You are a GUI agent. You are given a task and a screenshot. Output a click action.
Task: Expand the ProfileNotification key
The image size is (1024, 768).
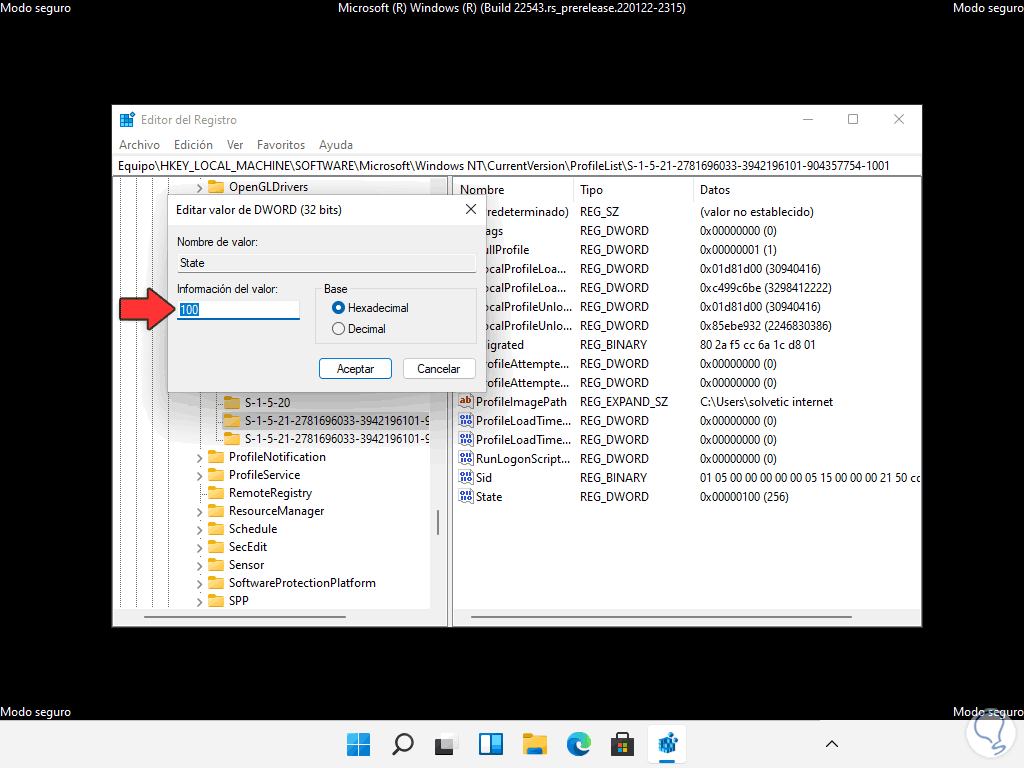pos(199,458)
